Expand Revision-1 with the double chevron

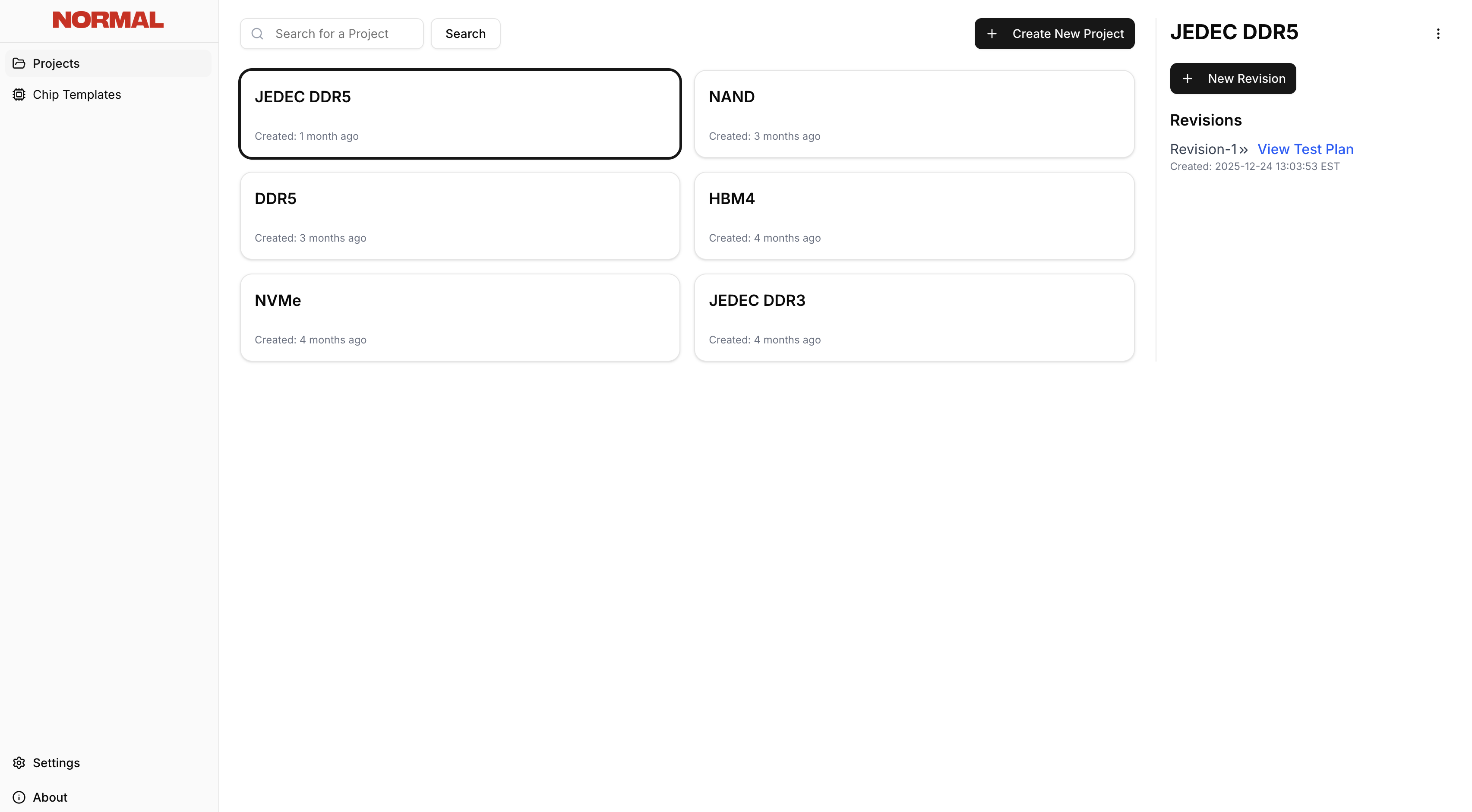(1243, 149)
